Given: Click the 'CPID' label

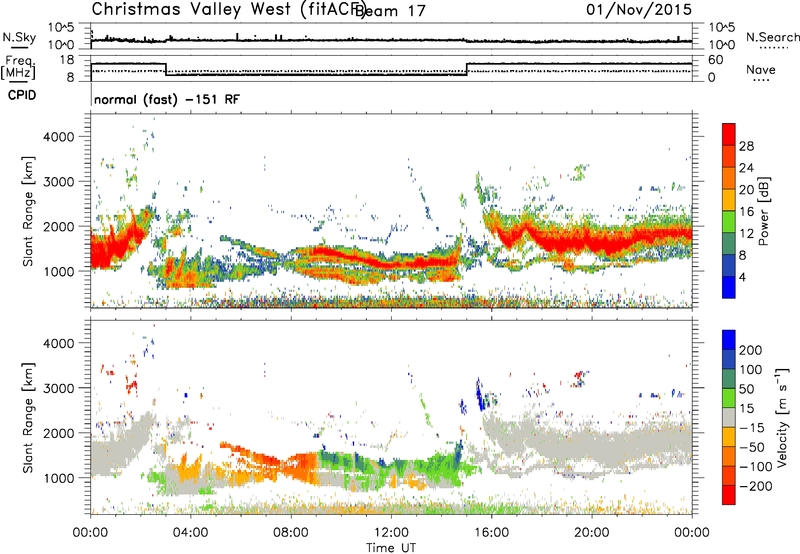Looking at the screenshot, I should [x=22, y=95].
